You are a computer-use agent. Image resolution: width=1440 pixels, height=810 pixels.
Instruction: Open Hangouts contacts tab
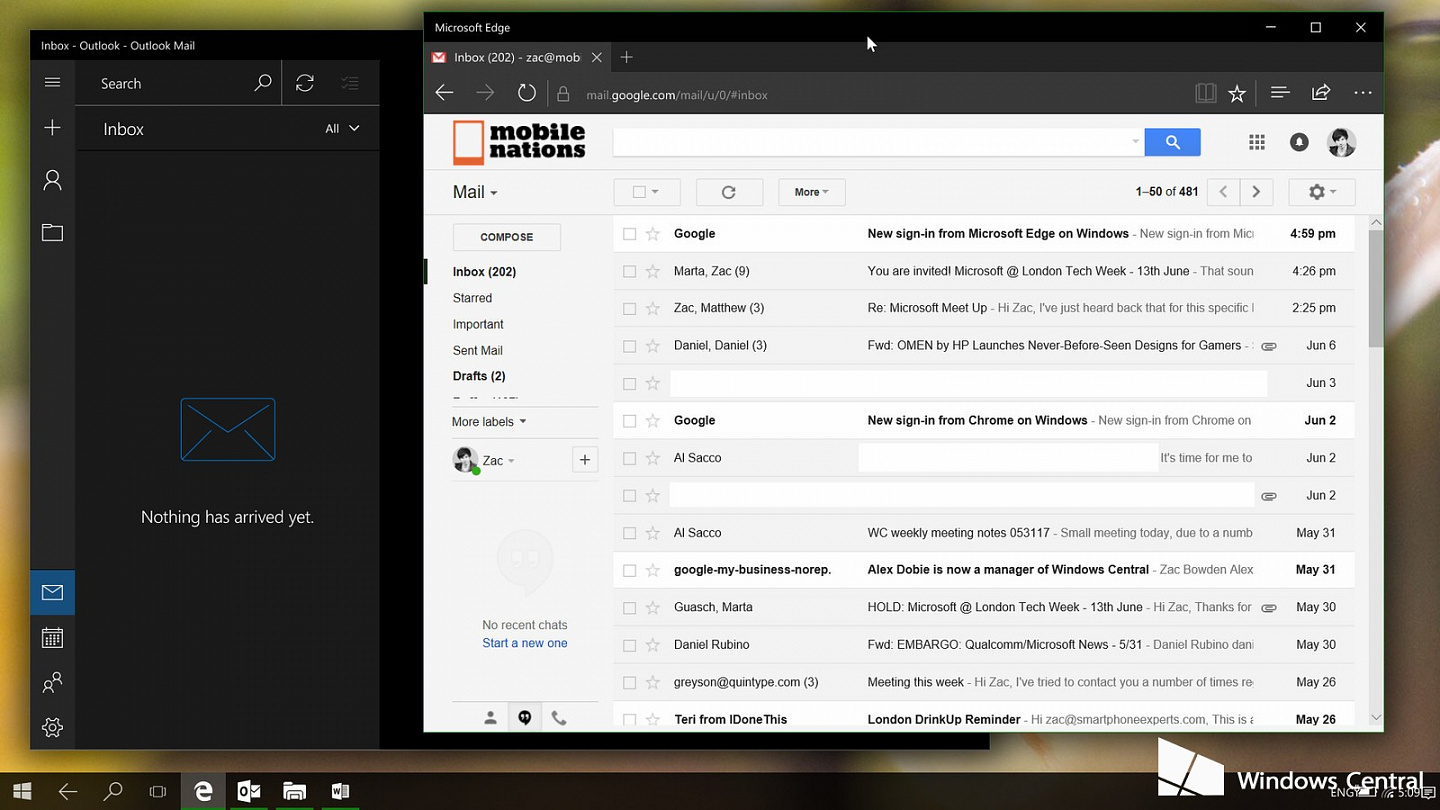[x=490, y=717]
